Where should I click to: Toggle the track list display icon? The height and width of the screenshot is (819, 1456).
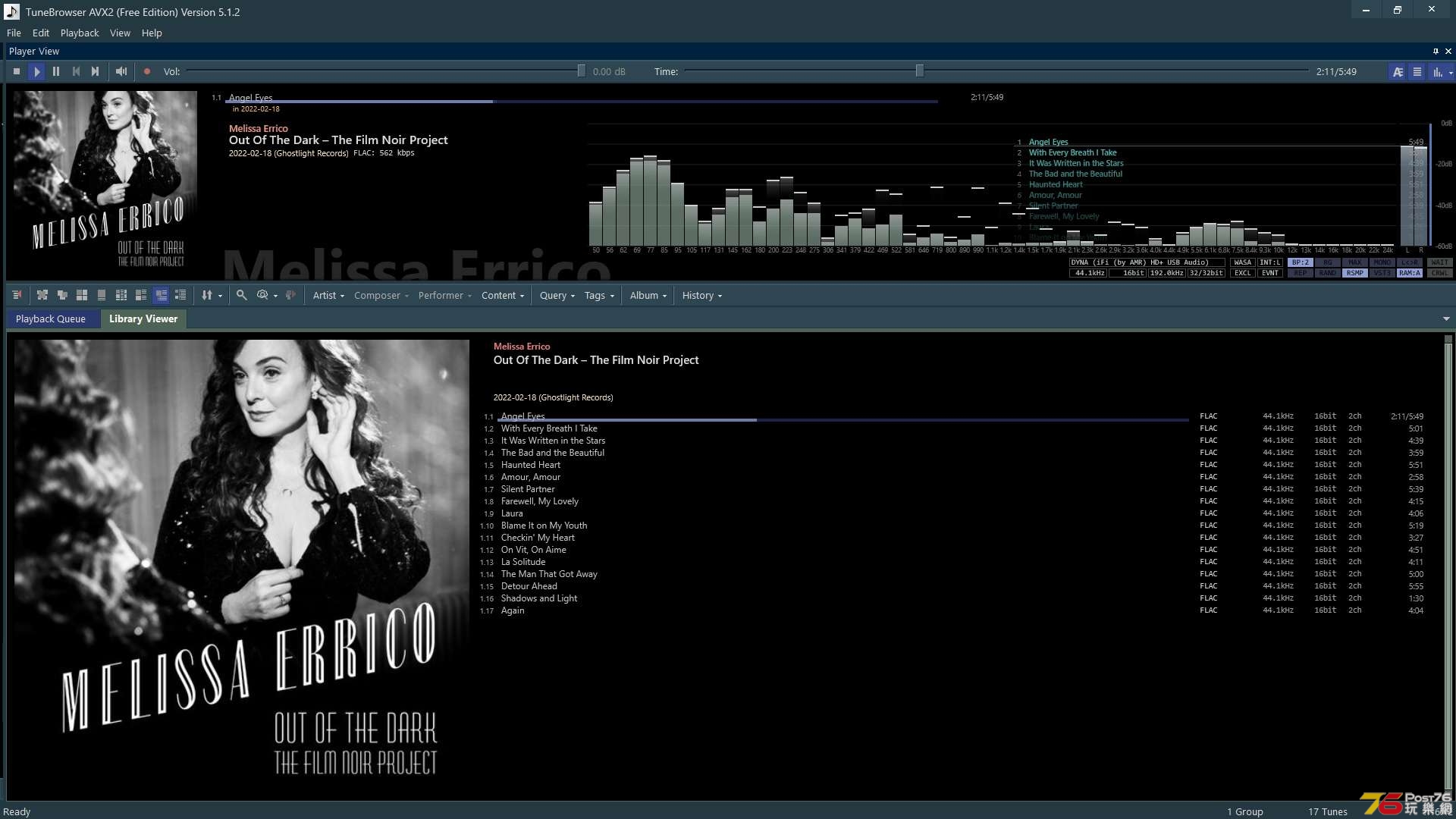click(1417, 72)
